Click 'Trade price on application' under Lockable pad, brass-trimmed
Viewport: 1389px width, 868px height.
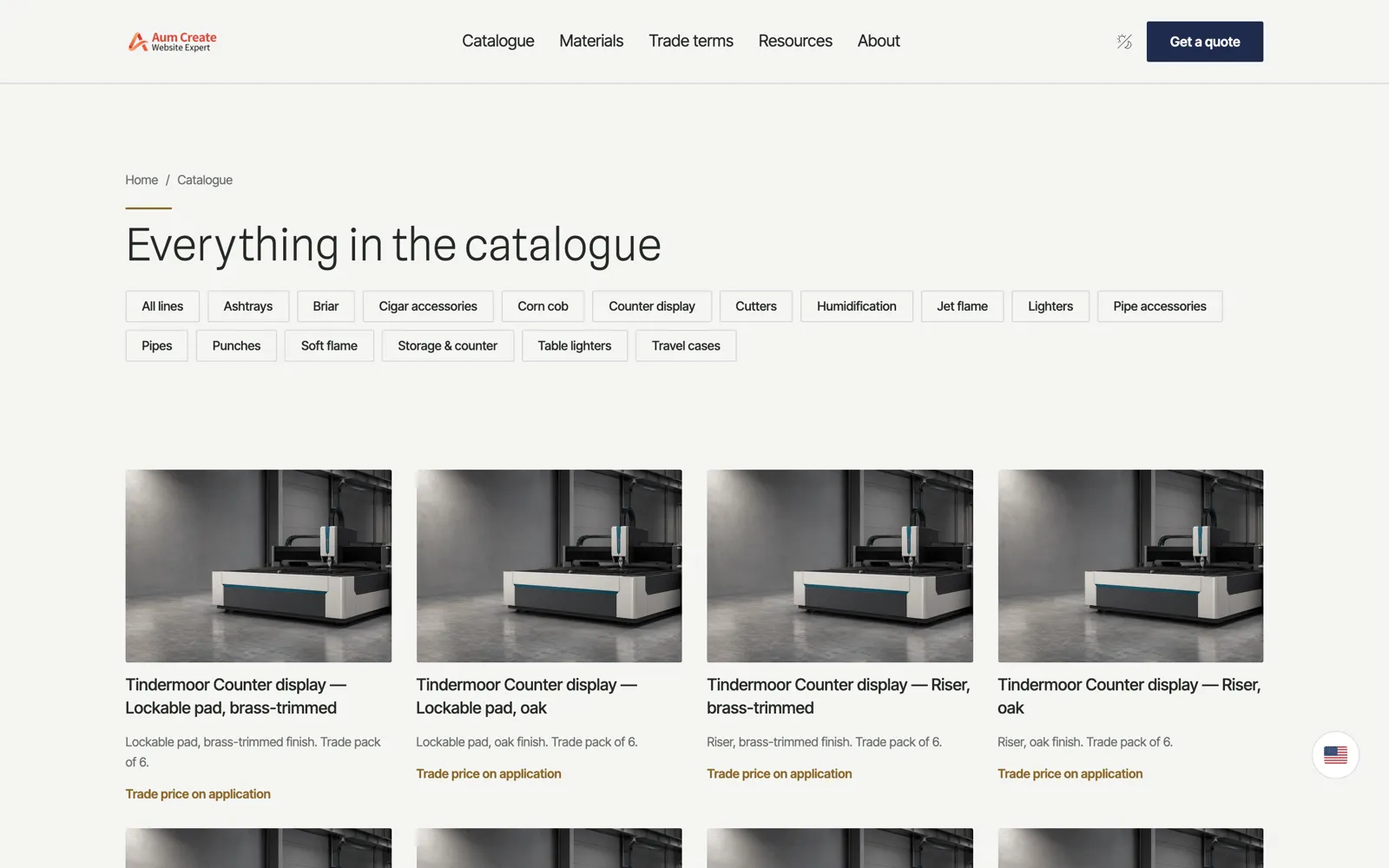coord(198,794)
